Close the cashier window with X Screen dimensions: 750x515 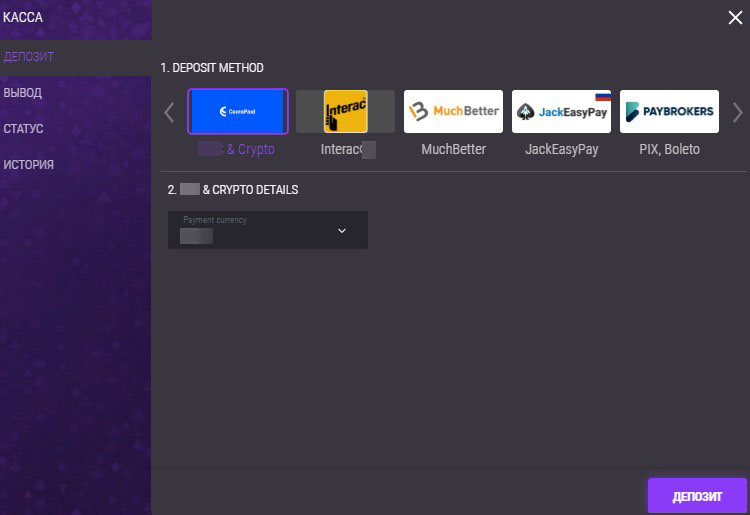pos(735,16)
